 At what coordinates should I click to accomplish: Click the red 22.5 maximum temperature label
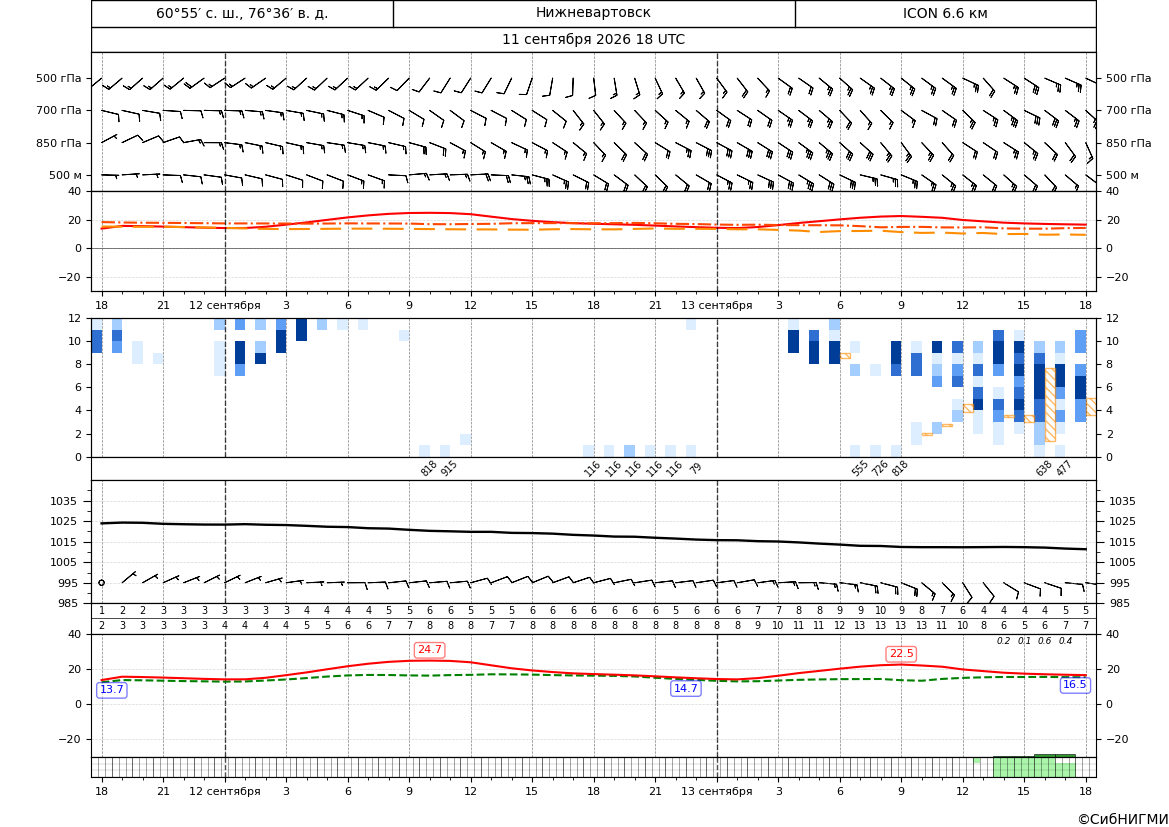[x=901, y=653]
